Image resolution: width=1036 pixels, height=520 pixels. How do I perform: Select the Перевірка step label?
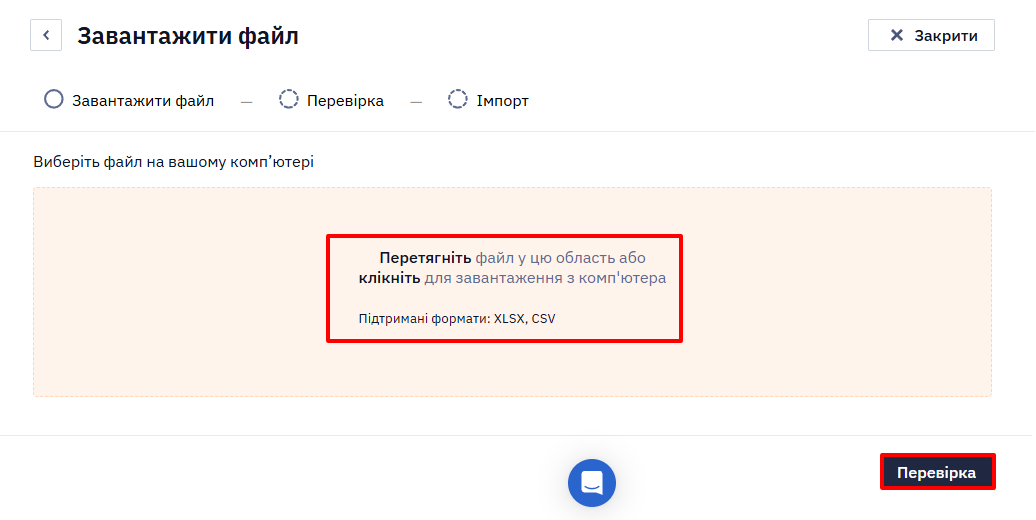click(x=345, y=101)
